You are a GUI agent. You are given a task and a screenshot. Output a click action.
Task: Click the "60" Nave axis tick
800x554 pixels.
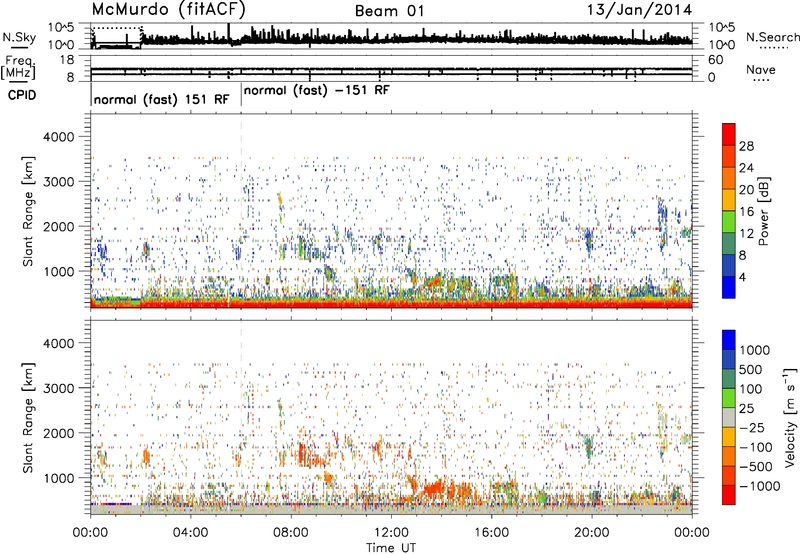[715, 60]
